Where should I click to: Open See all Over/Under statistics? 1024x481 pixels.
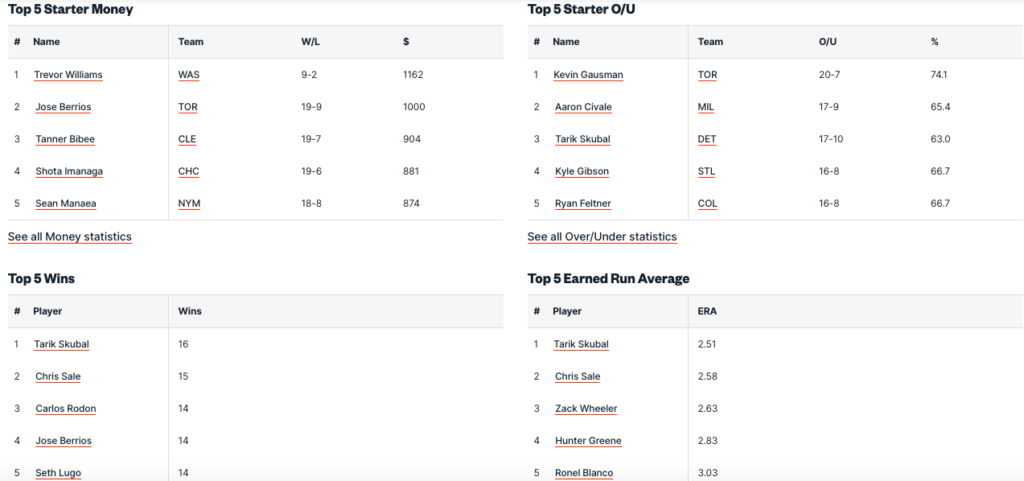coord(602,237)
